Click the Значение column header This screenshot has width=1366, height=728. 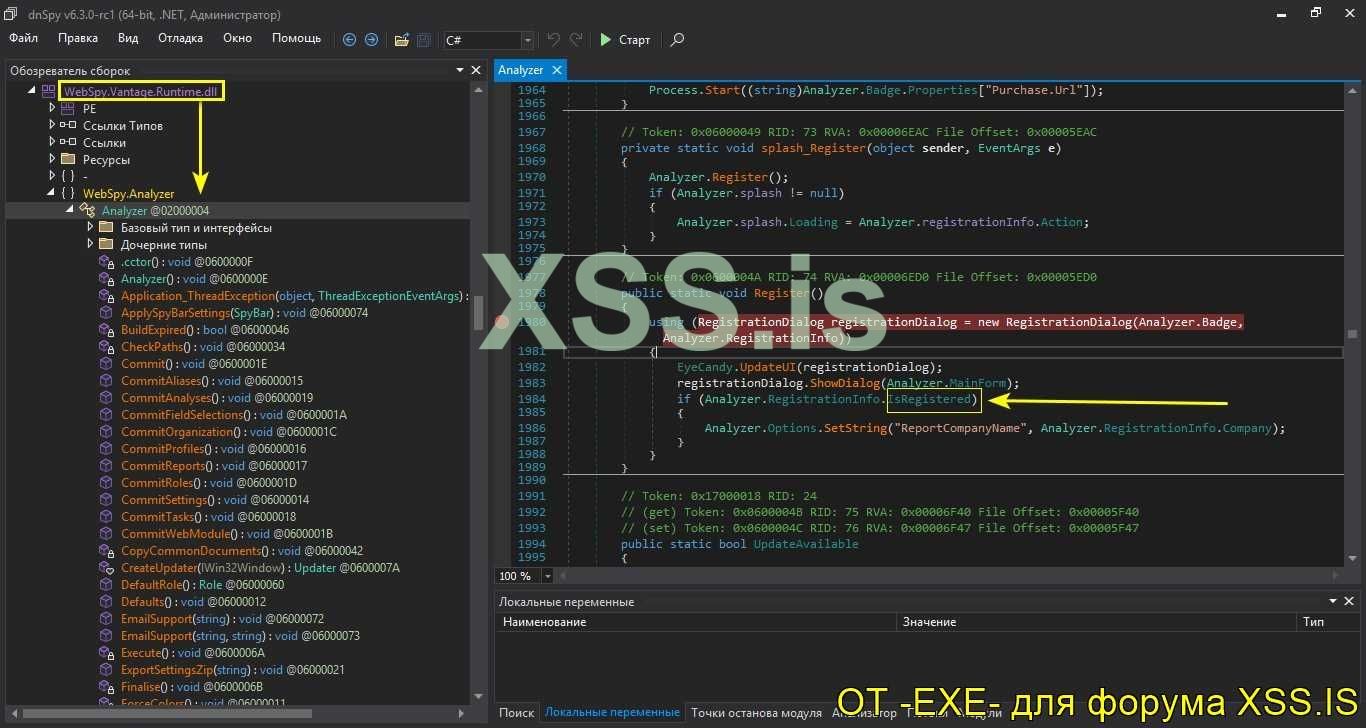click(x=1095, y=622)
